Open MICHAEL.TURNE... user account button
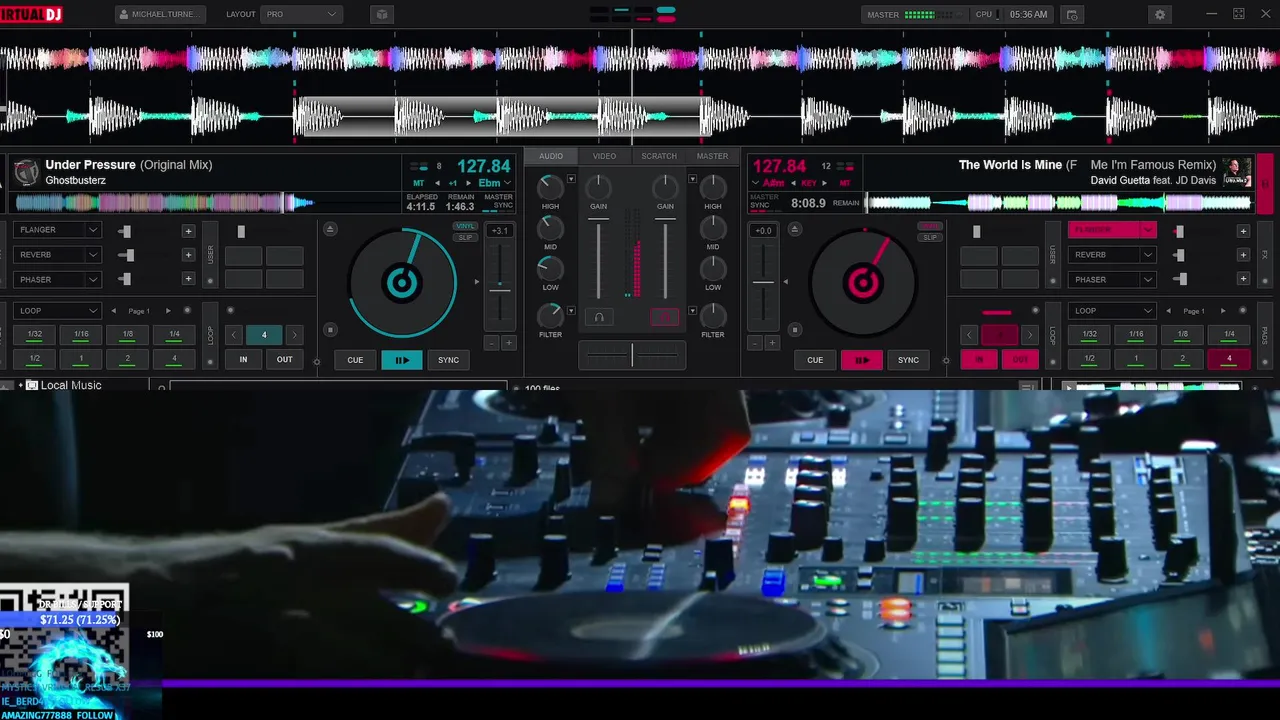 point(160,15)
